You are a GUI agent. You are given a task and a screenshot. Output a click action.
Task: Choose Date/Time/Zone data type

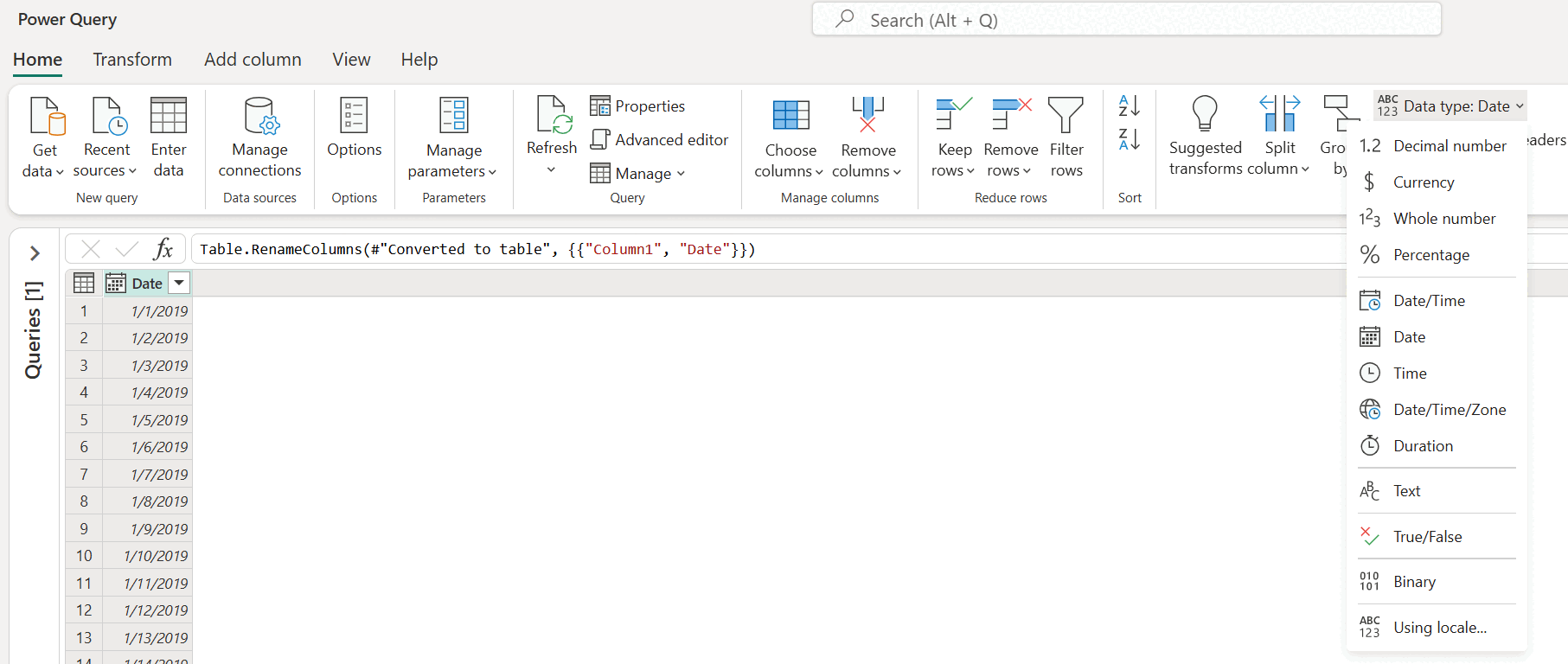[1437, 410]
